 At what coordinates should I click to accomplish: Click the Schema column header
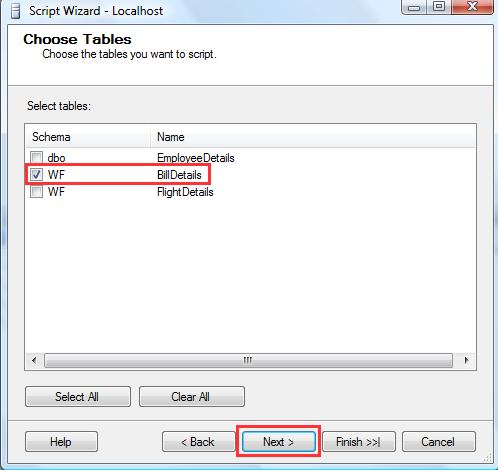pyautogui.click(x=88, y=137)
